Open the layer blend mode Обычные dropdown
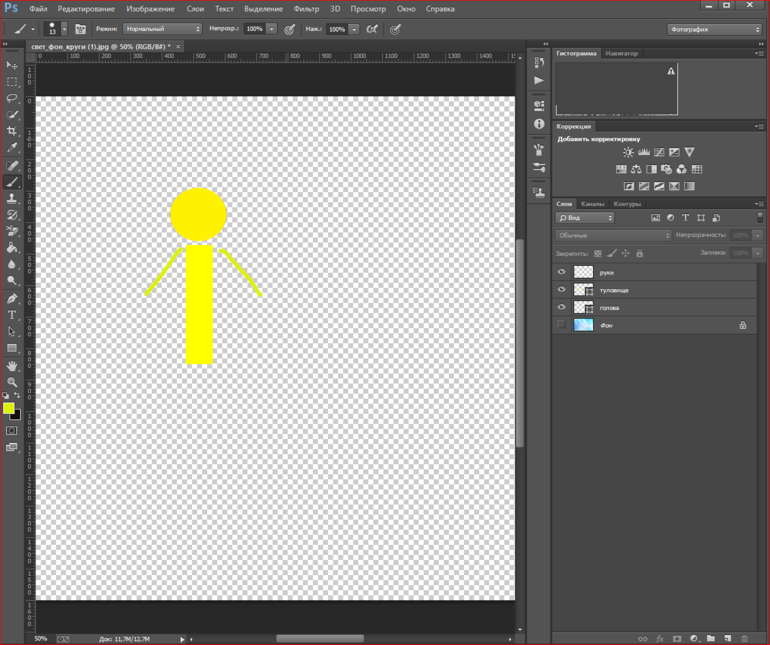Image resolution: width=770 pixels, height=645 pixels. (614, 235)
